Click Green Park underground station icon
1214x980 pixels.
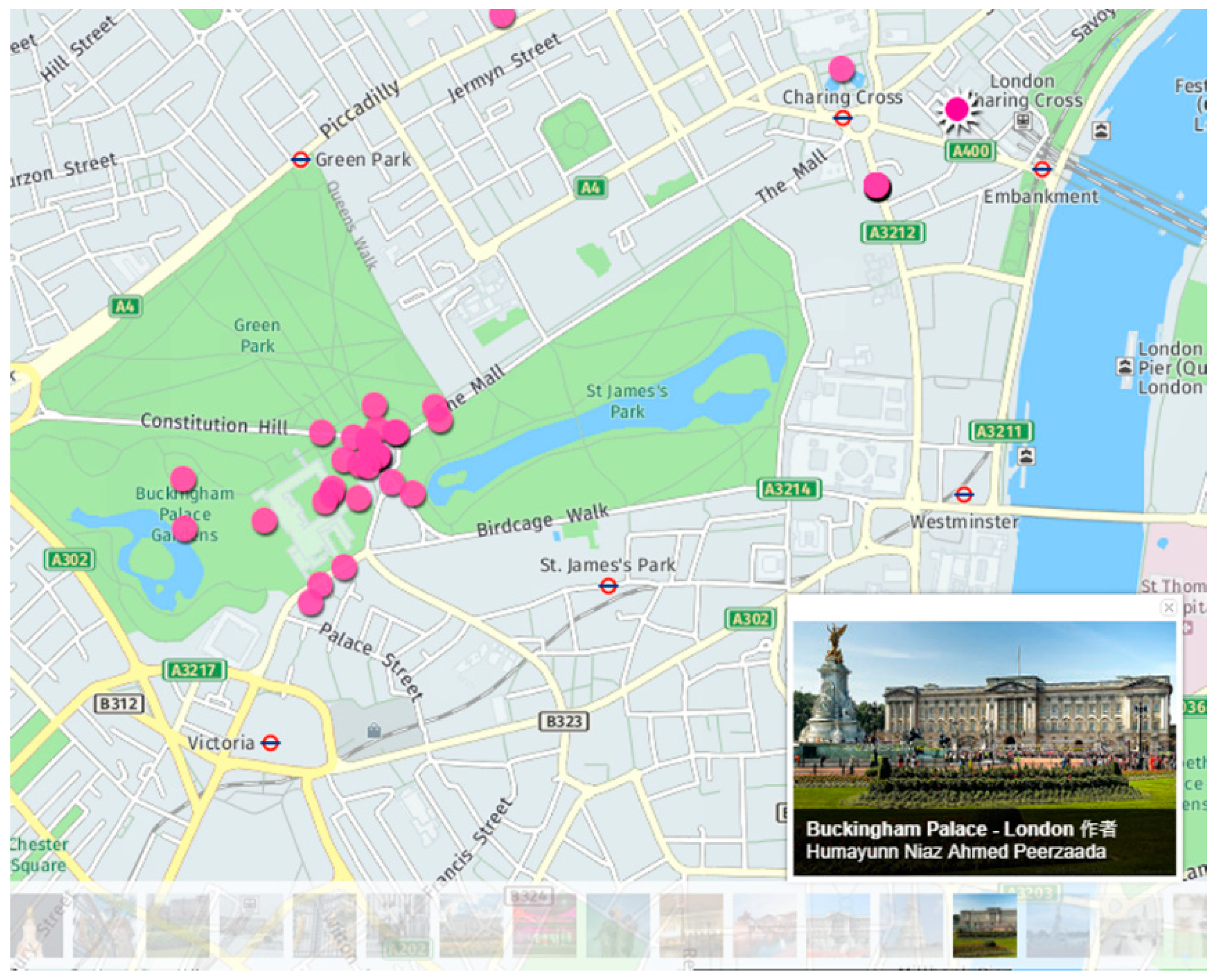[301, 160]
